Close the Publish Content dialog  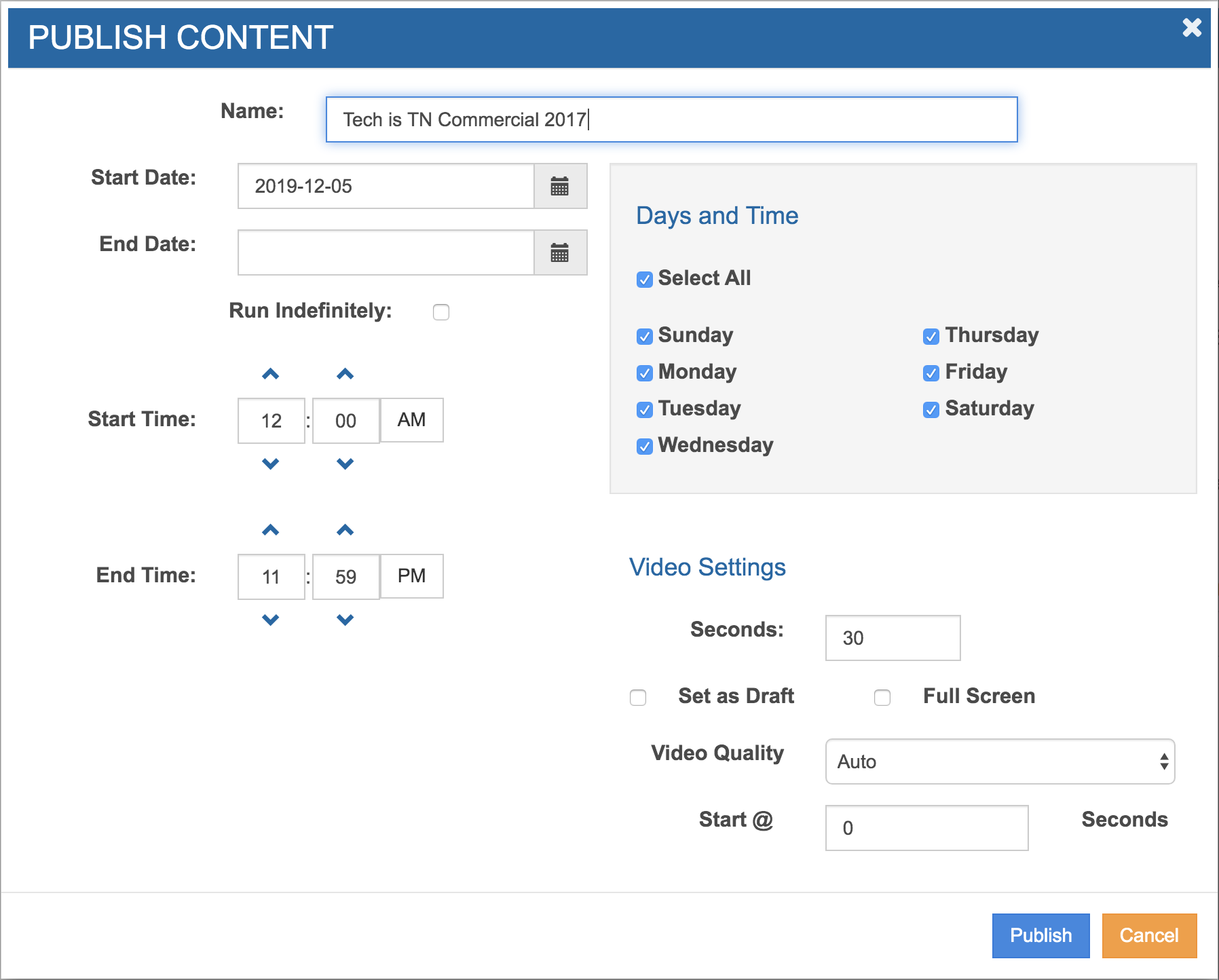(1192, 28)
